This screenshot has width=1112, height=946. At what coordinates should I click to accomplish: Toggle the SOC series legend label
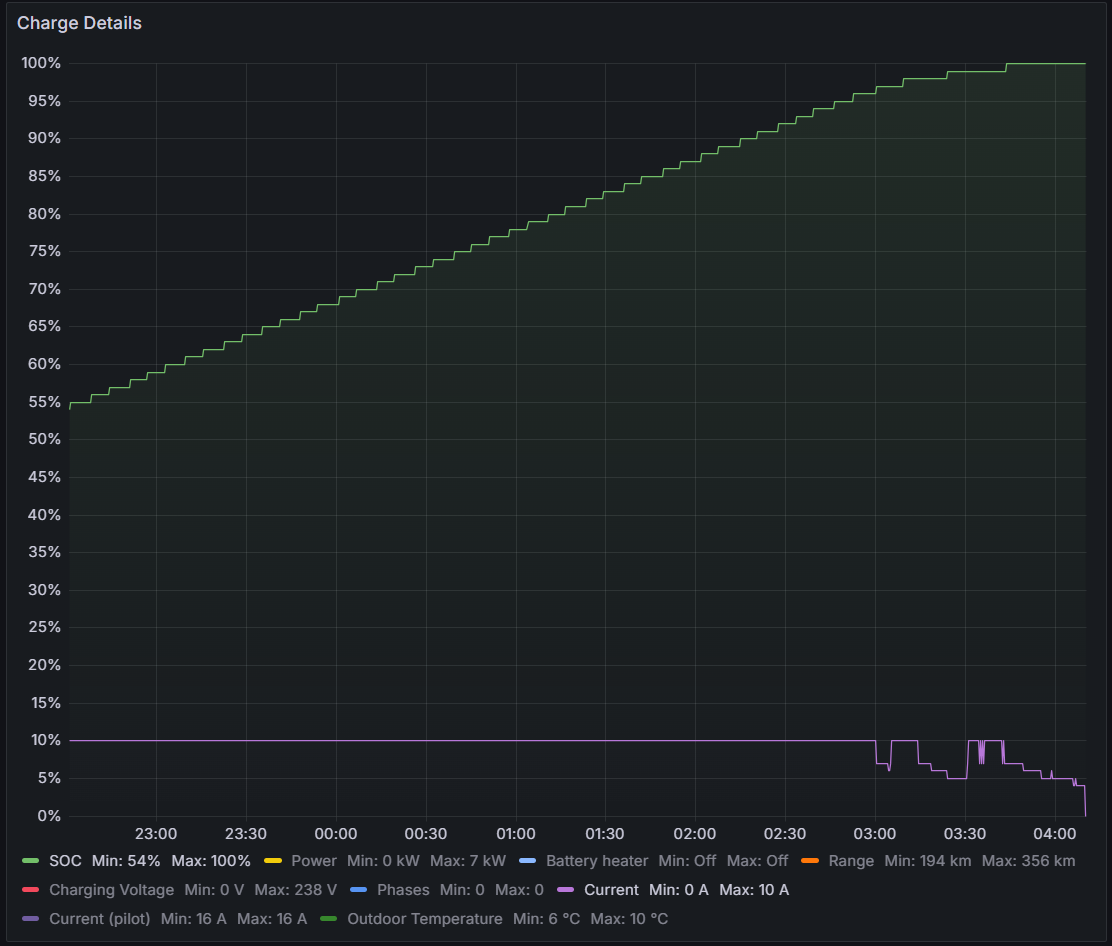tap(65, 861)
